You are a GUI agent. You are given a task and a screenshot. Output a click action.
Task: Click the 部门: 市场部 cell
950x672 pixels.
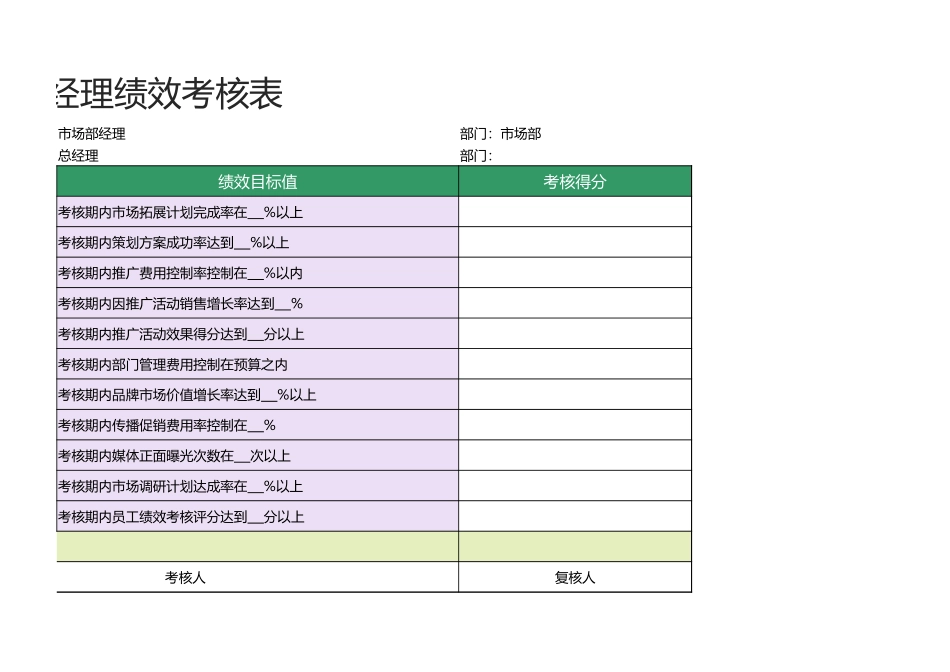pyautogui.click(x=501, y=134)
